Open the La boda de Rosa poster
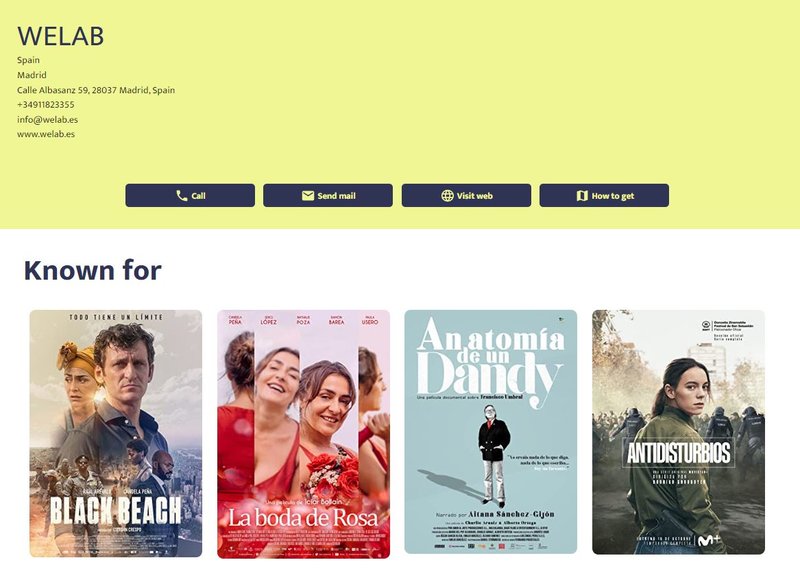This screenshot has width=800, height=571. [304, 434]
